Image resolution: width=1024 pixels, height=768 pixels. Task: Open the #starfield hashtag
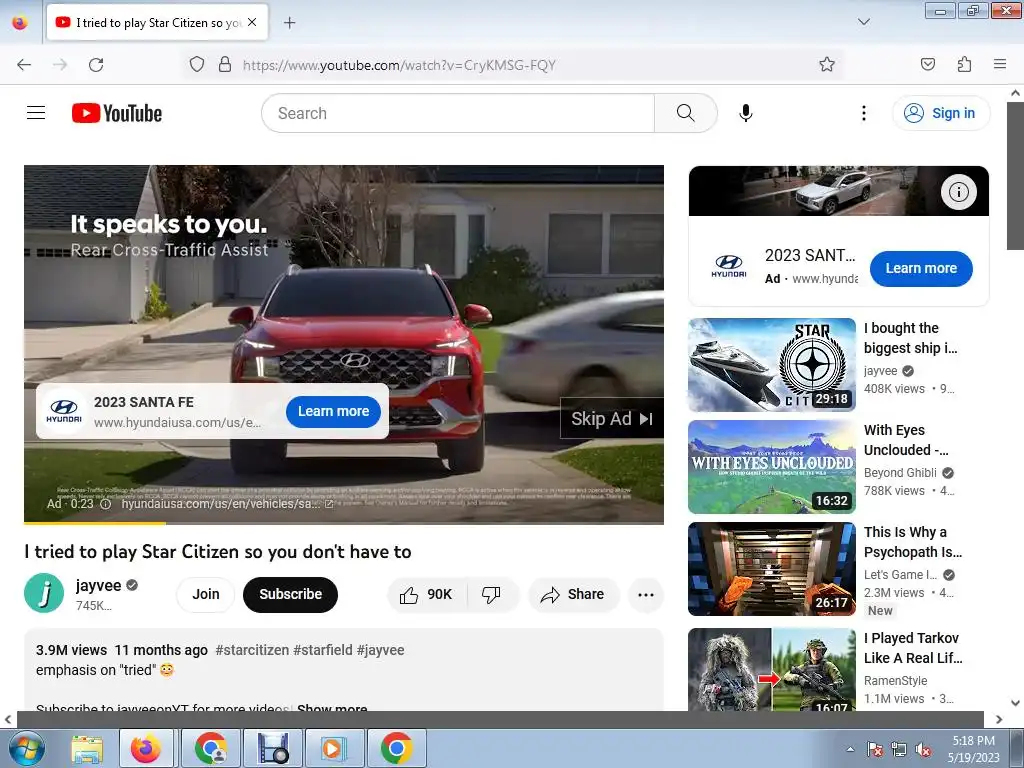click(323, 650)
